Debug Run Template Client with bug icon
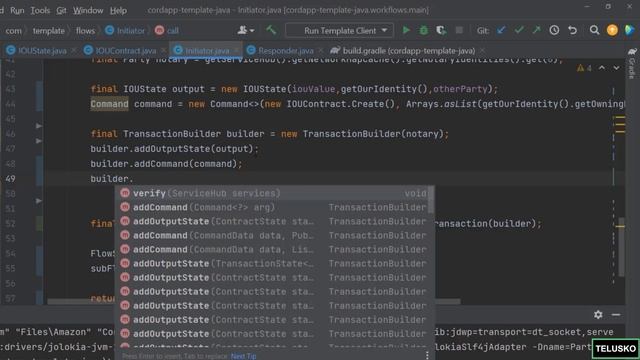The height and width of the screenshot is (360, 640). (x=424, y=30)
